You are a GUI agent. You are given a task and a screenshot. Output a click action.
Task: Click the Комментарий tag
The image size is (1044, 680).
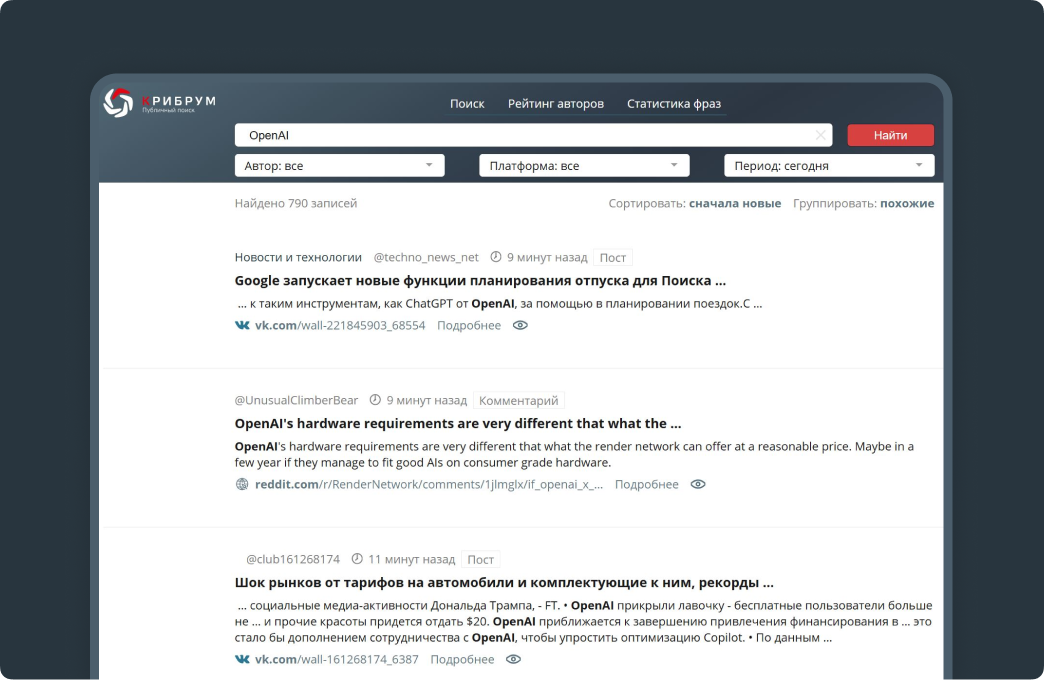point(519,400)
